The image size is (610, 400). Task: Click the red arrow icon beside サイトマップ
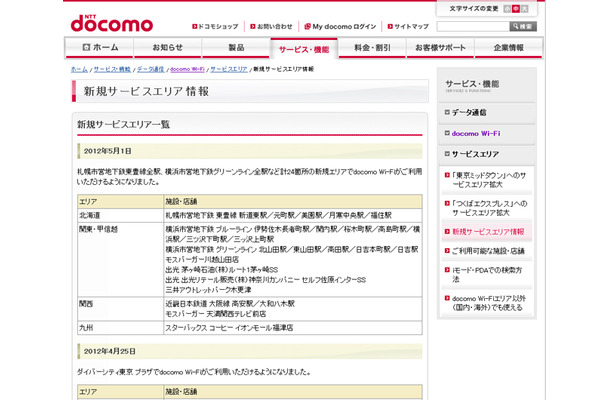[390, 26]
